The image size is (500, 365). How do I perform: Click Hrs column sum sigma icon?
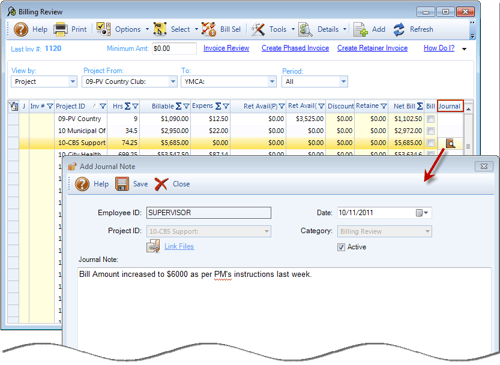pyautogui.click(x=127, y=106)
